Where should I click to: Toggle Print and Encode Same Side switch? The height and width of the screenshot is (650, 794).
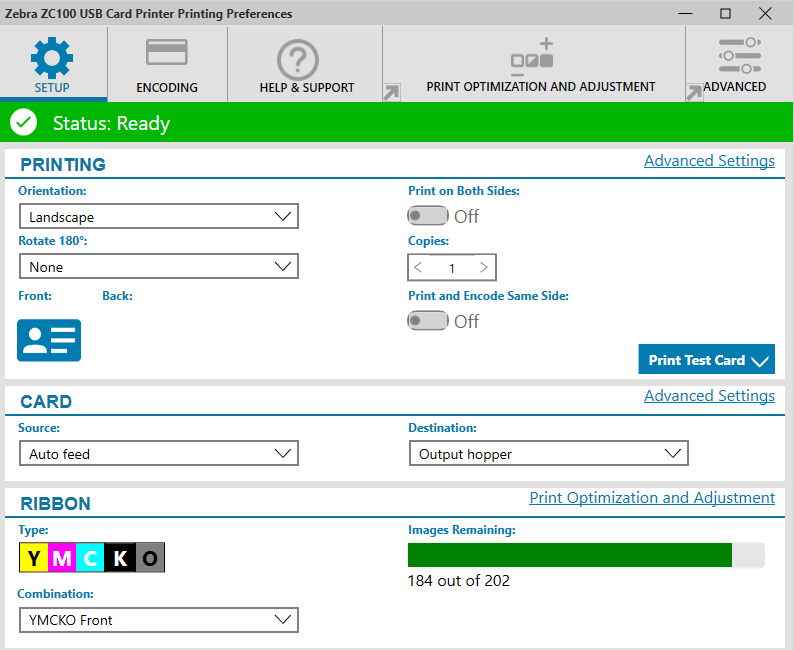coord(428,320)
